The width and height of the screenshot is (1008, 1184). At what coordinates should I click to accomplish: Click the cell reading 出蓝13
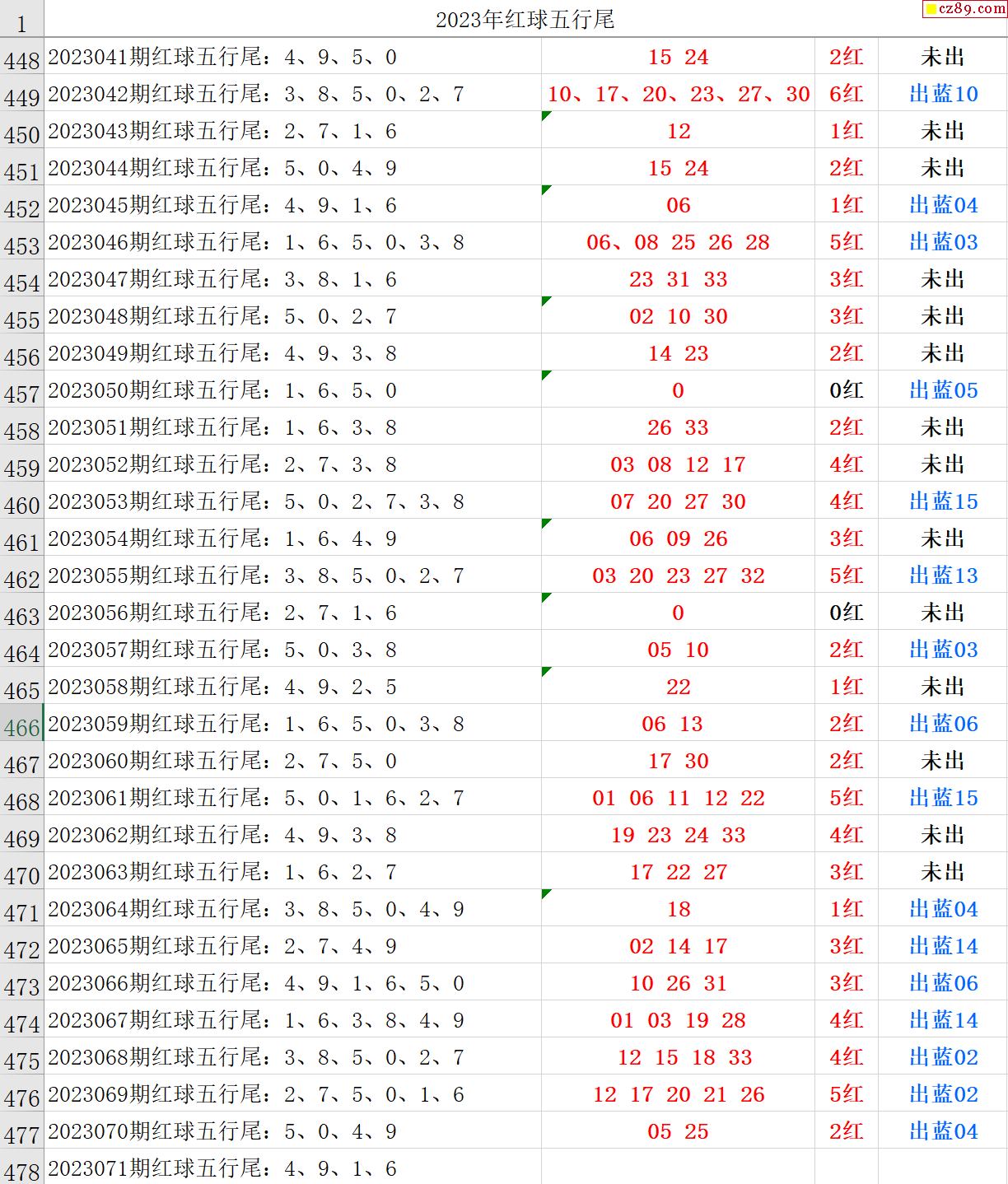pos(943,576)
